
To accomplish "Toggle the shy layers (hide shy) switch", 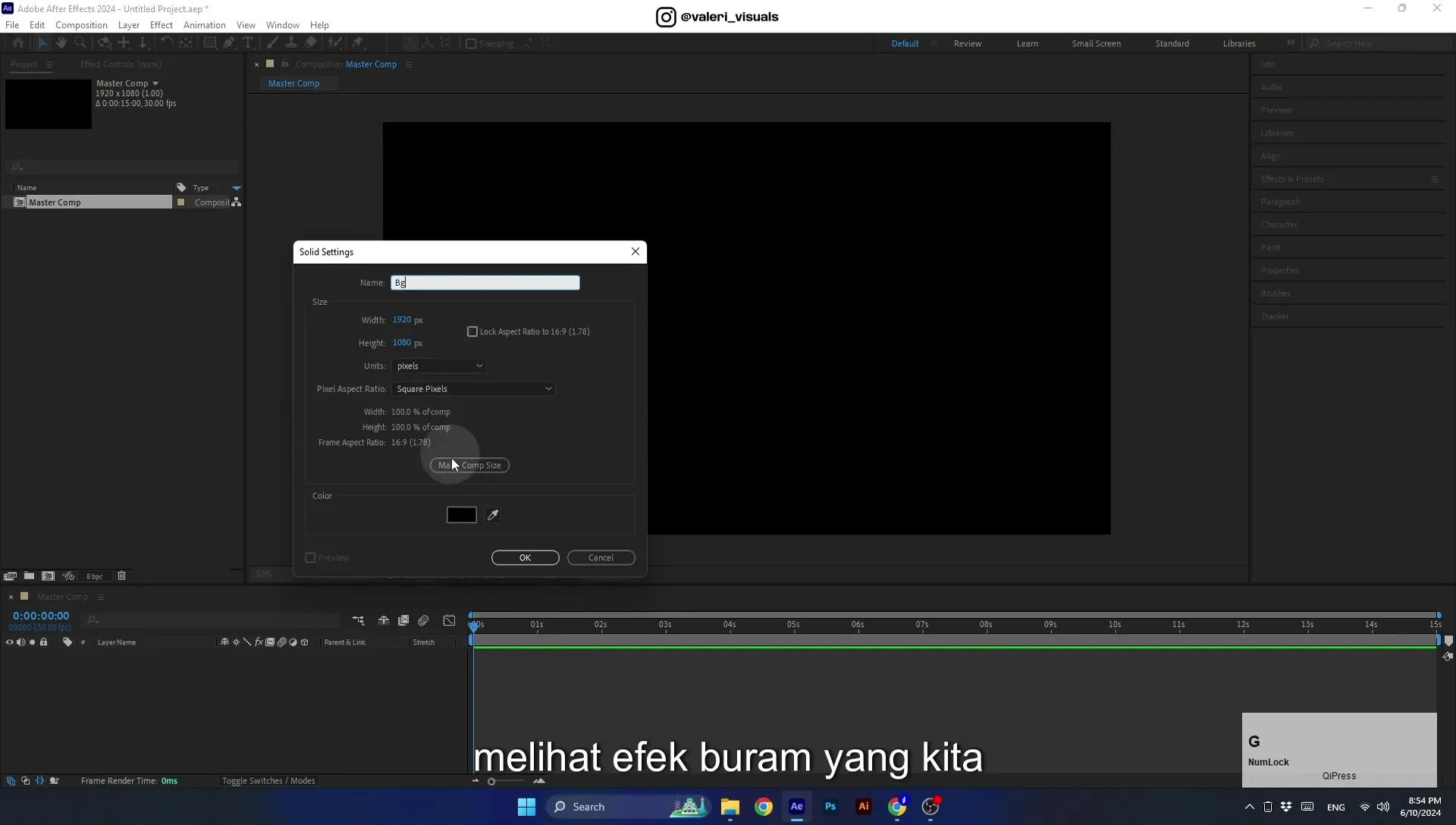I will (x=384, y=620).
